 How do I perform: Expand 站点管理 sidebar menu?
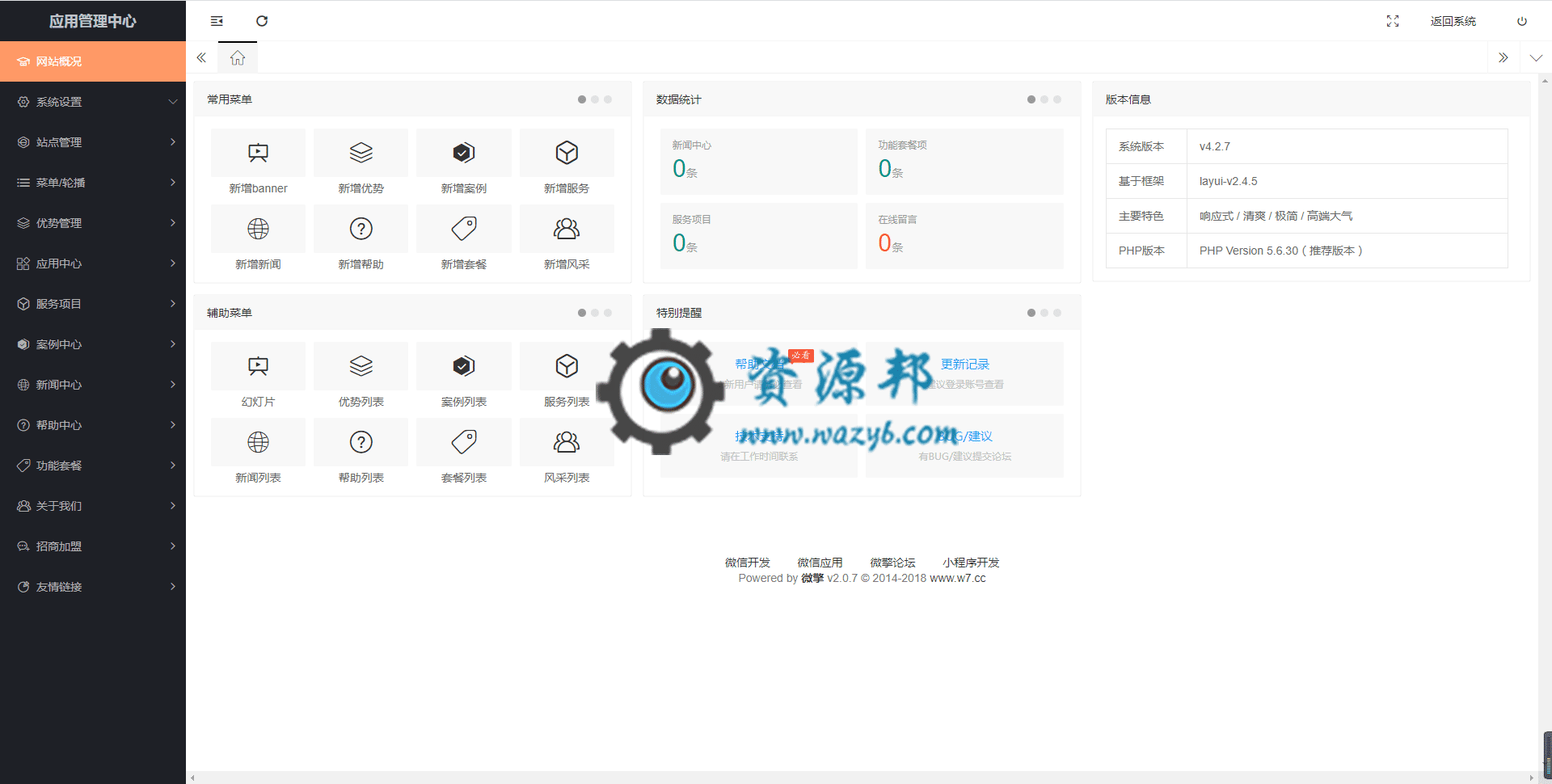93,142
